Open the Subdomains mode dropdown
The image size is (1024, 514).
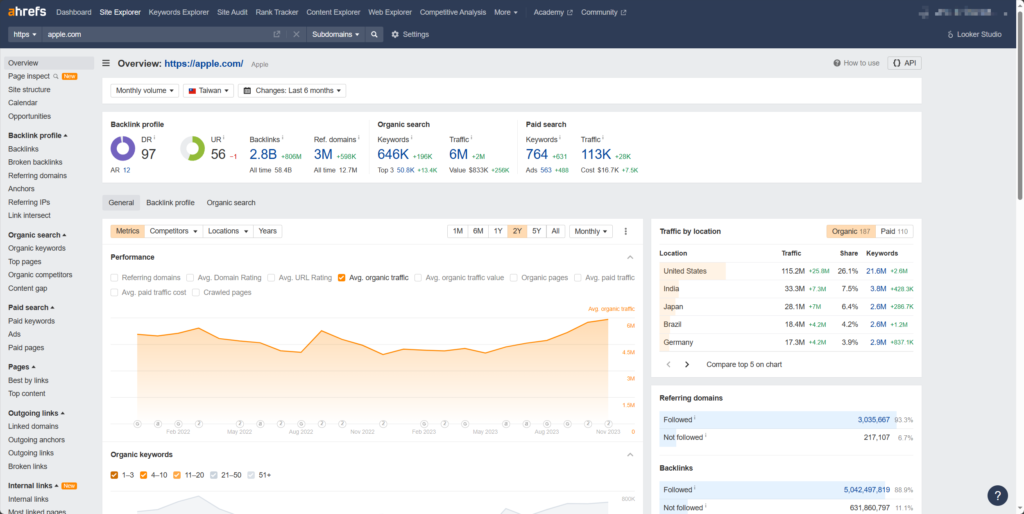coord(336,35)
